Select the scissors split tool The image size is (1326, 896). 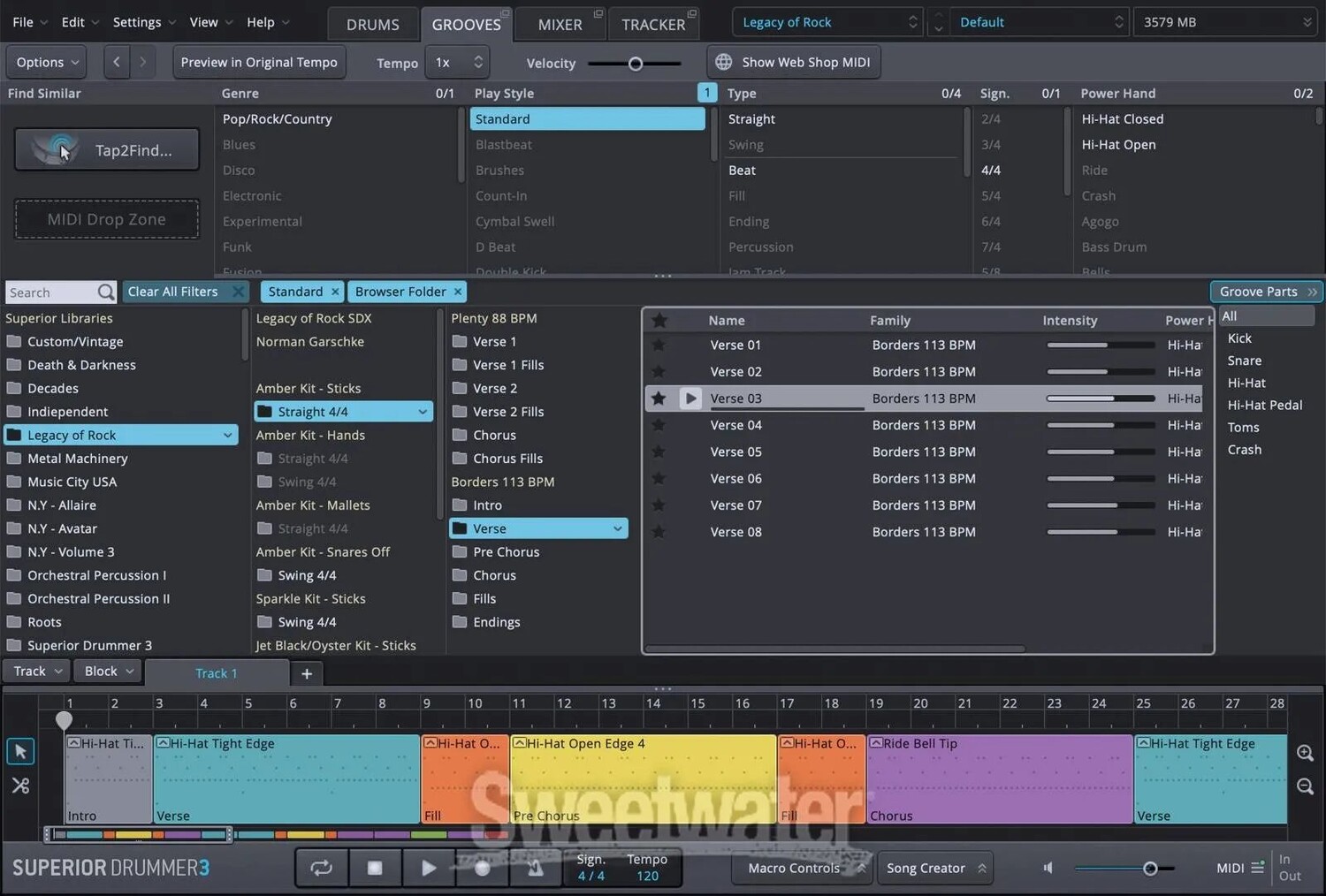coord(20,786)
